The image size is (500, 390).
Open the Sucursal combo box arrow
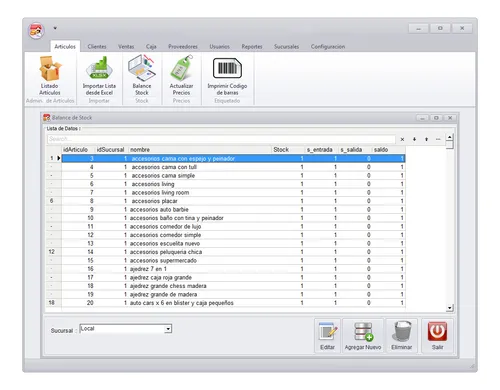tap(168, 329)
